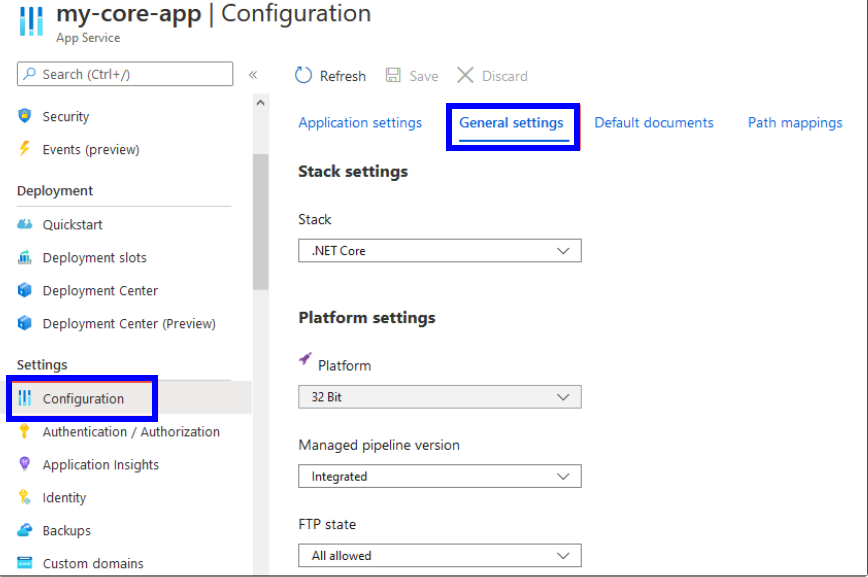This screenshot has width=868, height=577.
Task: Click the Deployment slots chart icon
Action: 24,257
